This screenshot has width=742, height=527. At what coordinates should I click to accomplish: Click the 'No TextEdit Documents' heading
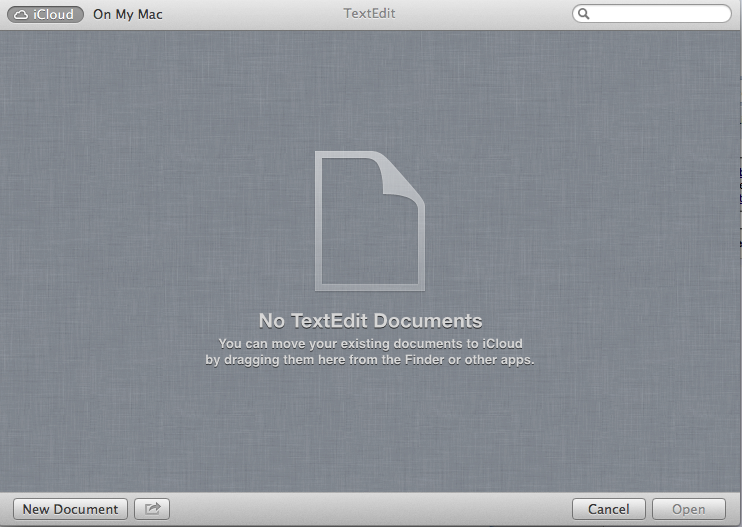(x=371, y=321)
